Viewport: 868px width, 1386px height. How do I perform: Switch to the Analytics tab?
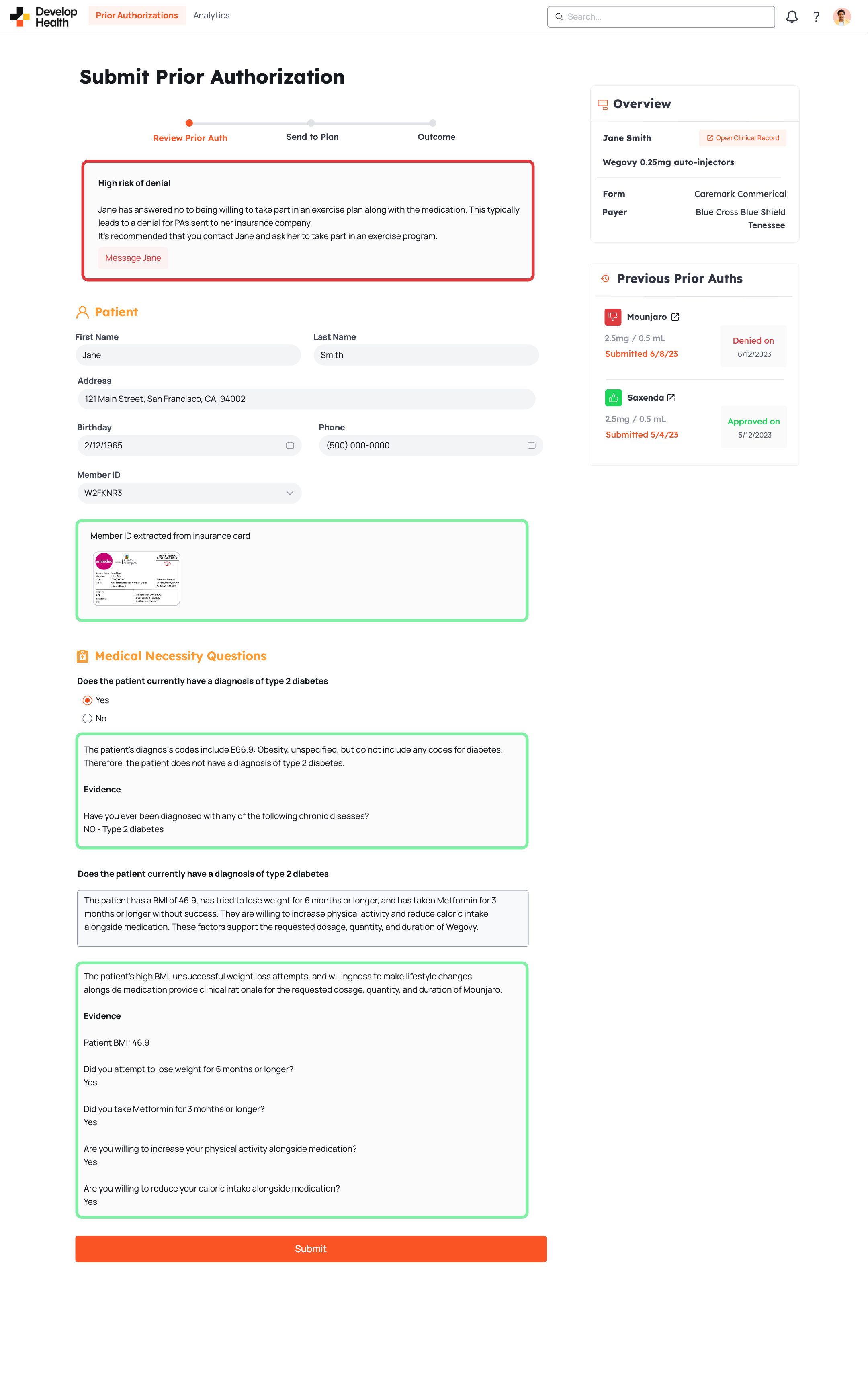[211, 16]
